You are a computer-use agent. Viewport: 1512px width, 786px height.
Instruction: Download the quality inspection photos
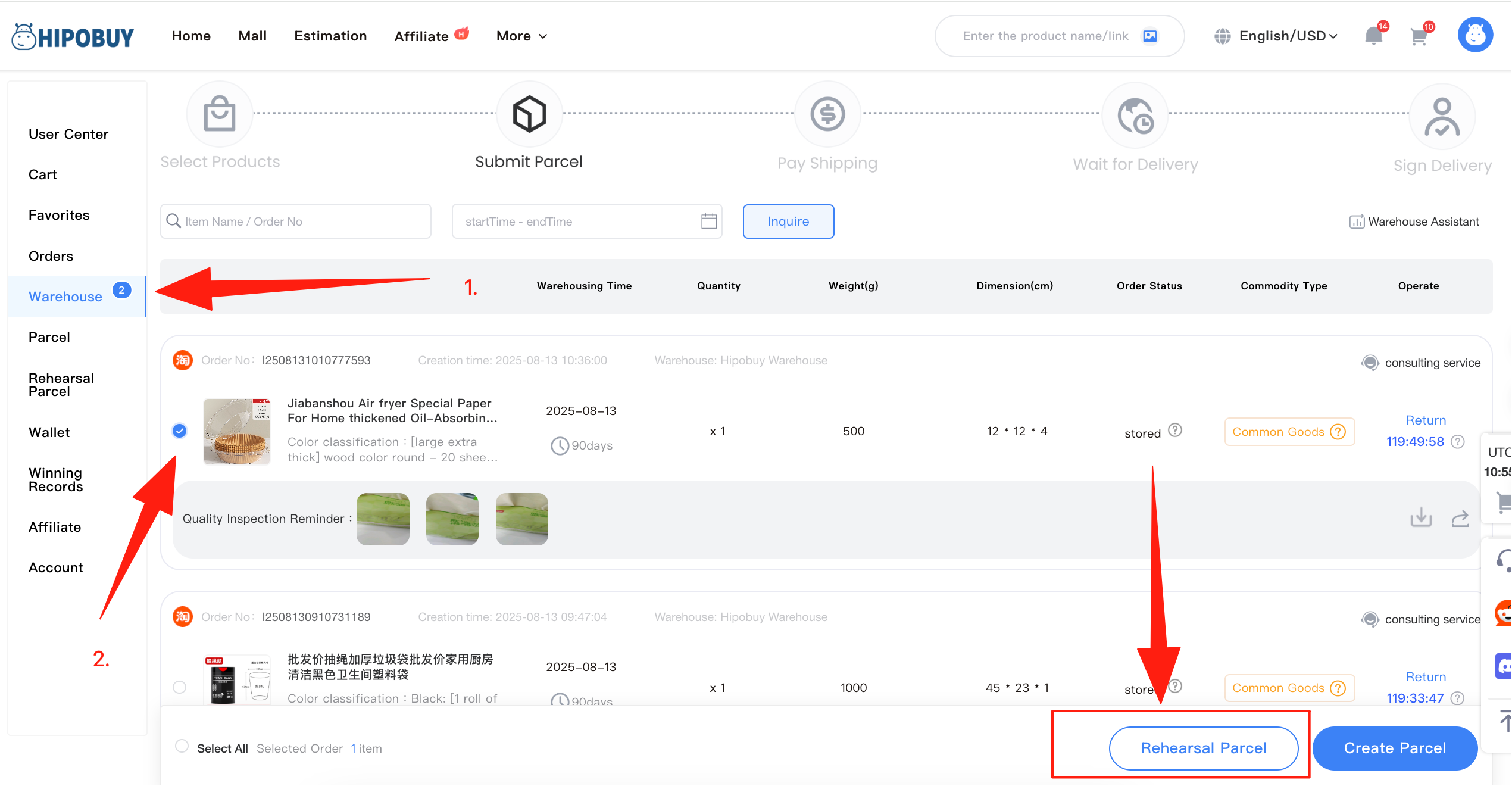pos(1421,518)
